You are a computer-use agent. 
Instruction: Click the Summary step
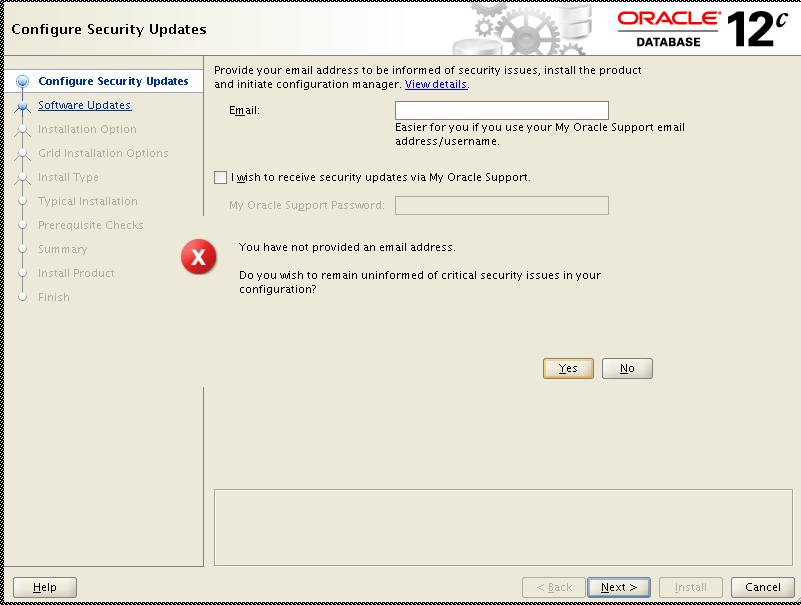(63, 249)
